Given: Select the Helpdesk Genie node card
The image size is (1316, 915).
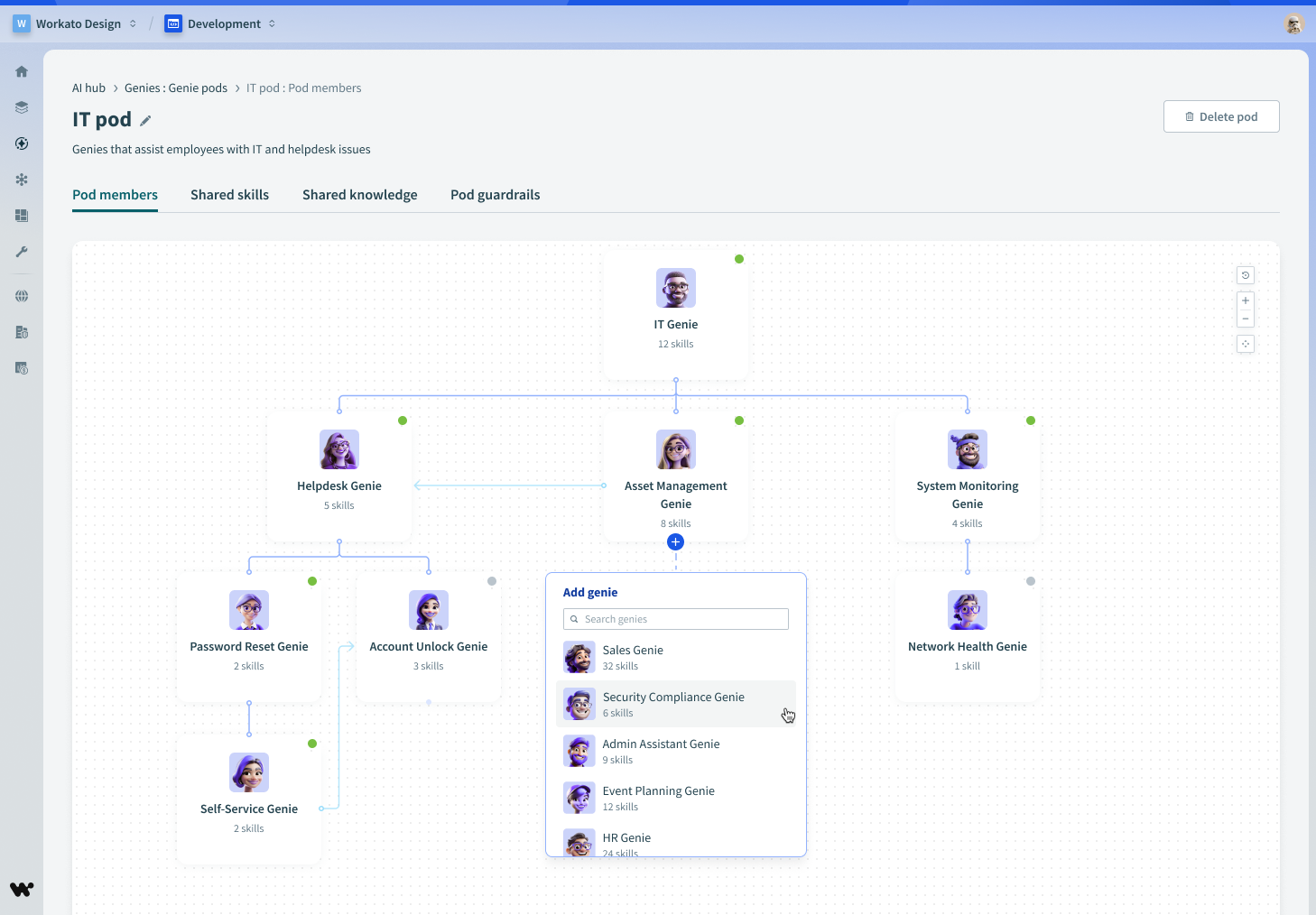Looking at the screenshot, I should point(339,476).
